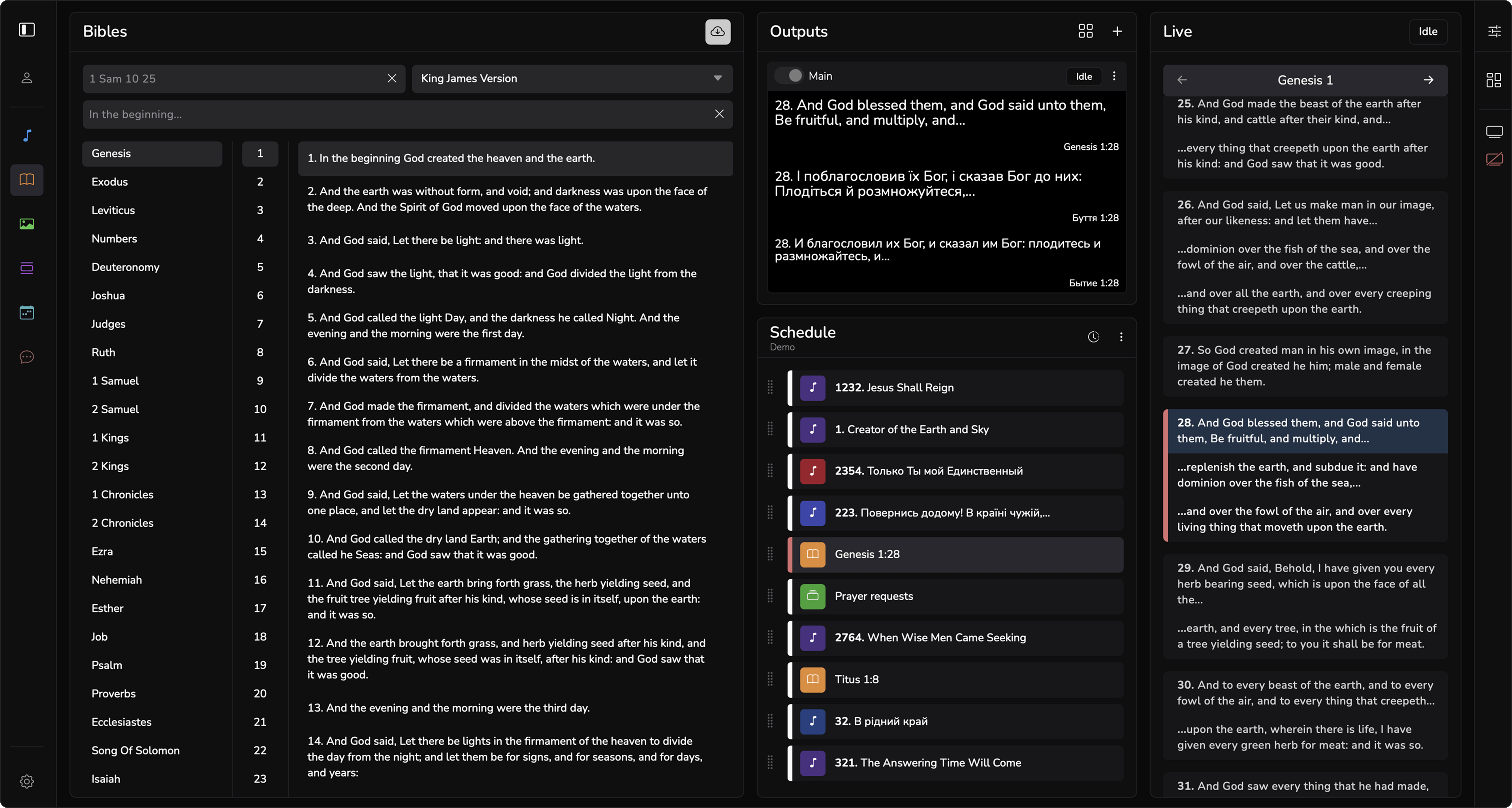This screenshot has width=1512, height=808.
Task: Select the book Deuteronomy
Action: click(x=152, y=268)
